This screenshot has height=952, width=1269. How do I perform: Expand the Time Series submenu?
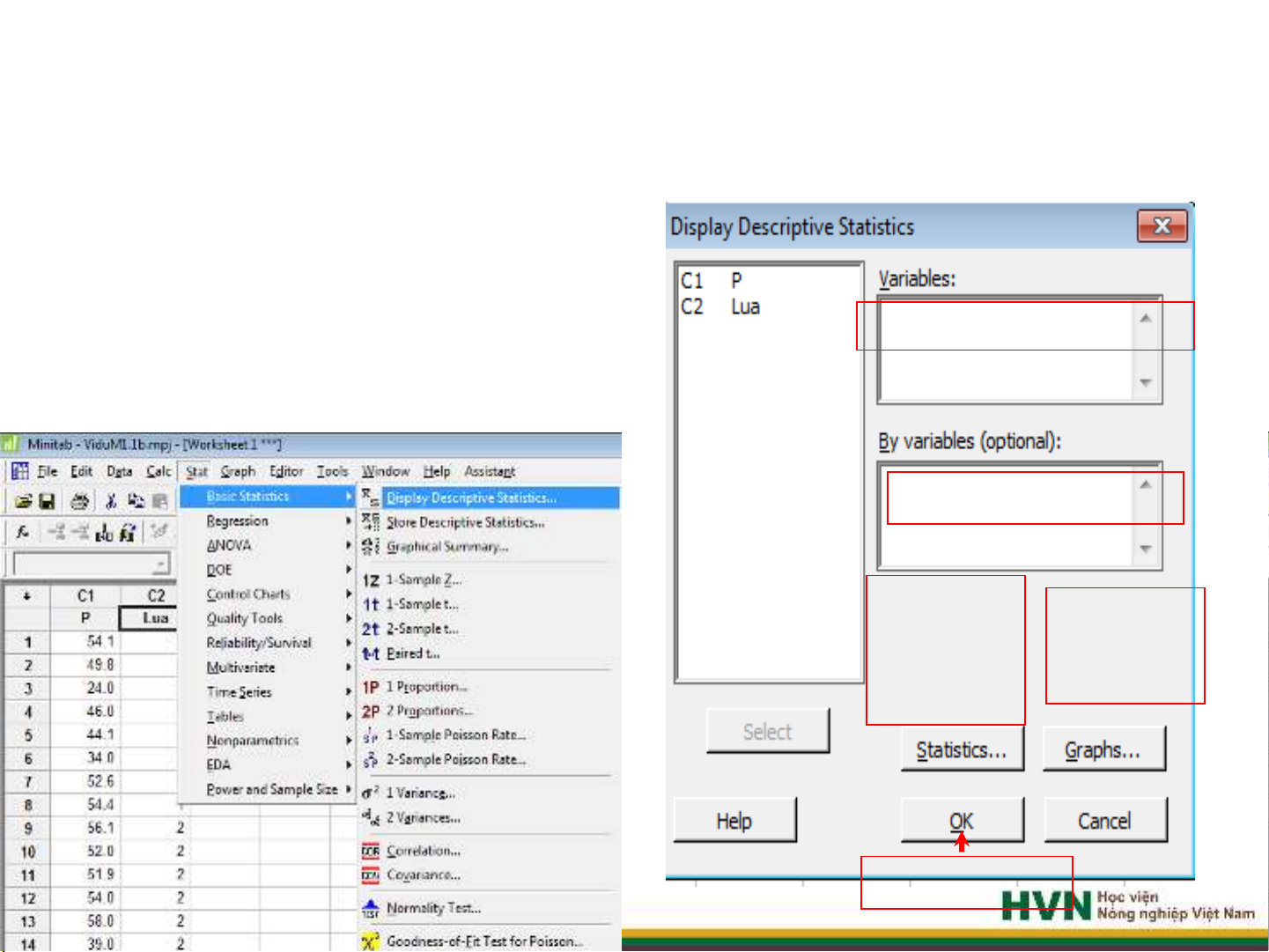point(268,692)
